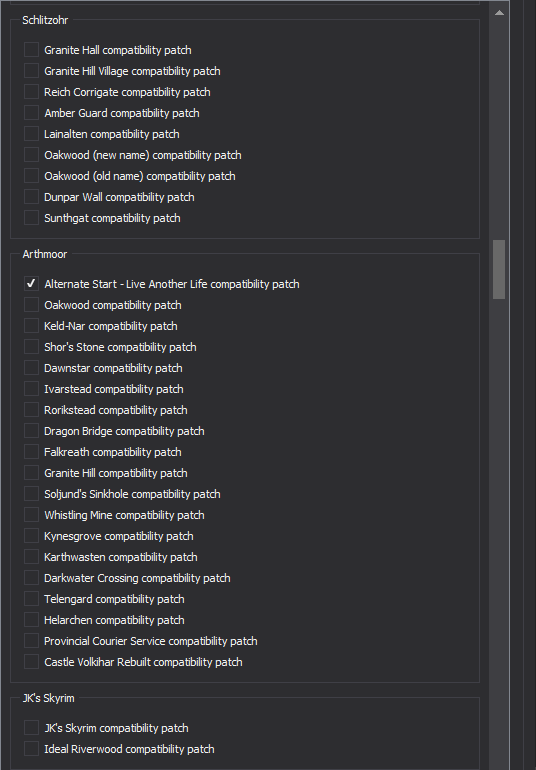Click the vertical scrollbar thumb
The image size is (536, 770).
pyautogui.click(x=499, y=269)
